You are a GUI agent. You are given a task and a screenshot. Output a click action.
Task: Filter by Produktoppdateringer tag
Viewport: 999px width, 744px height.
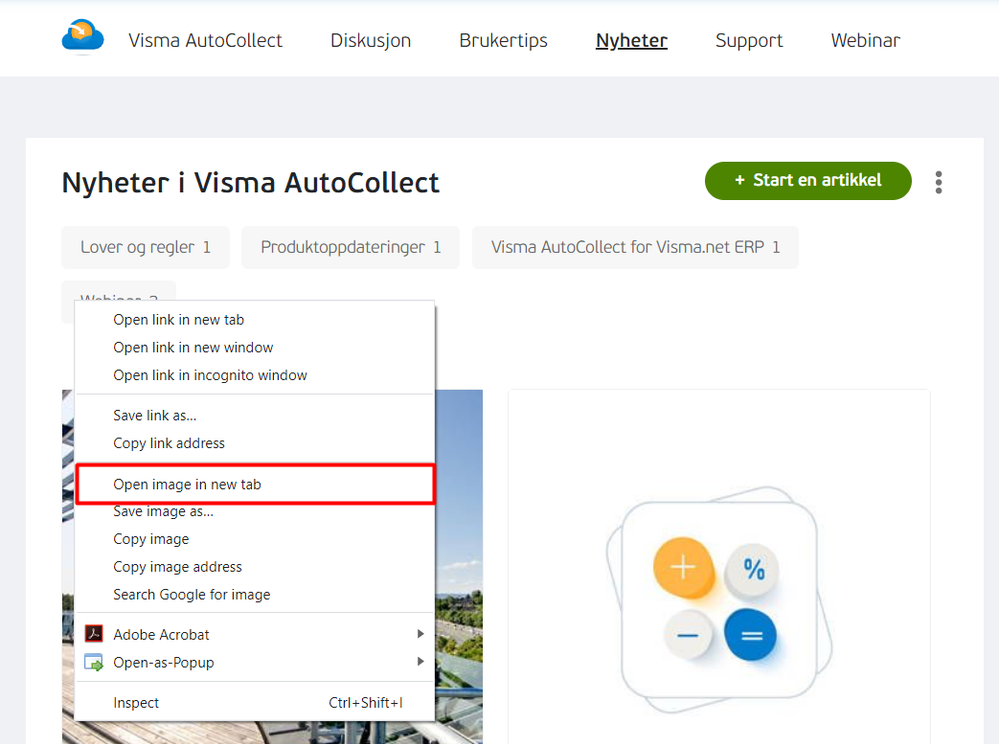(350, 247)
